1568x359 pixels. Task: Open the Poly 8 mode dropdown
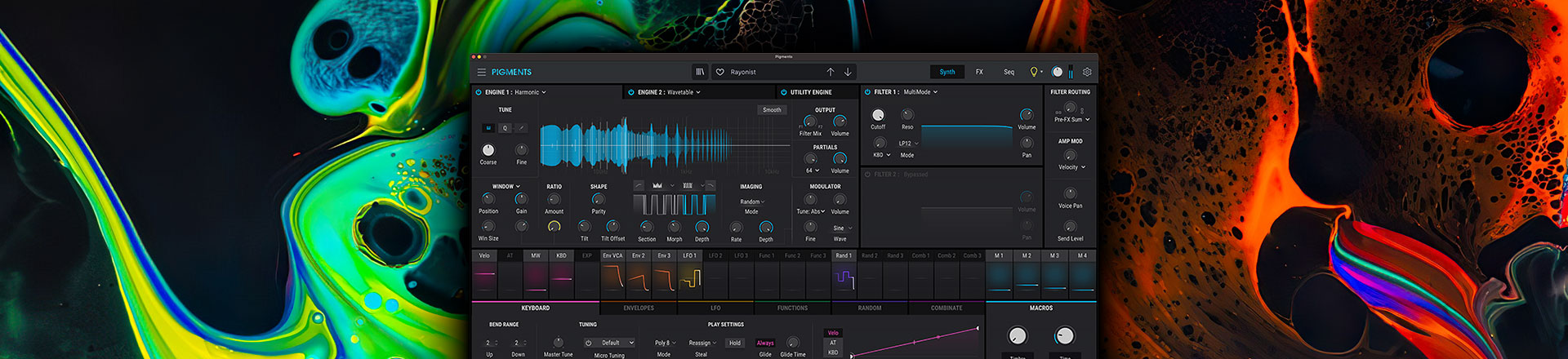[x=665, y=343]
